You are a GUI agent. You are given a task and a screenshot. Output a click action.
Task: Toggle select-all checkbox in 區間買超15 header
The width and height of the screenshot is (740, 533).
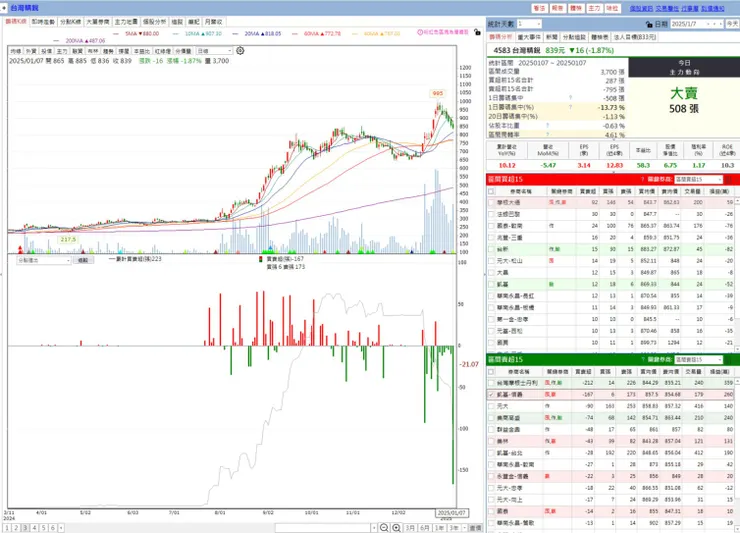[x=491, y=191]
